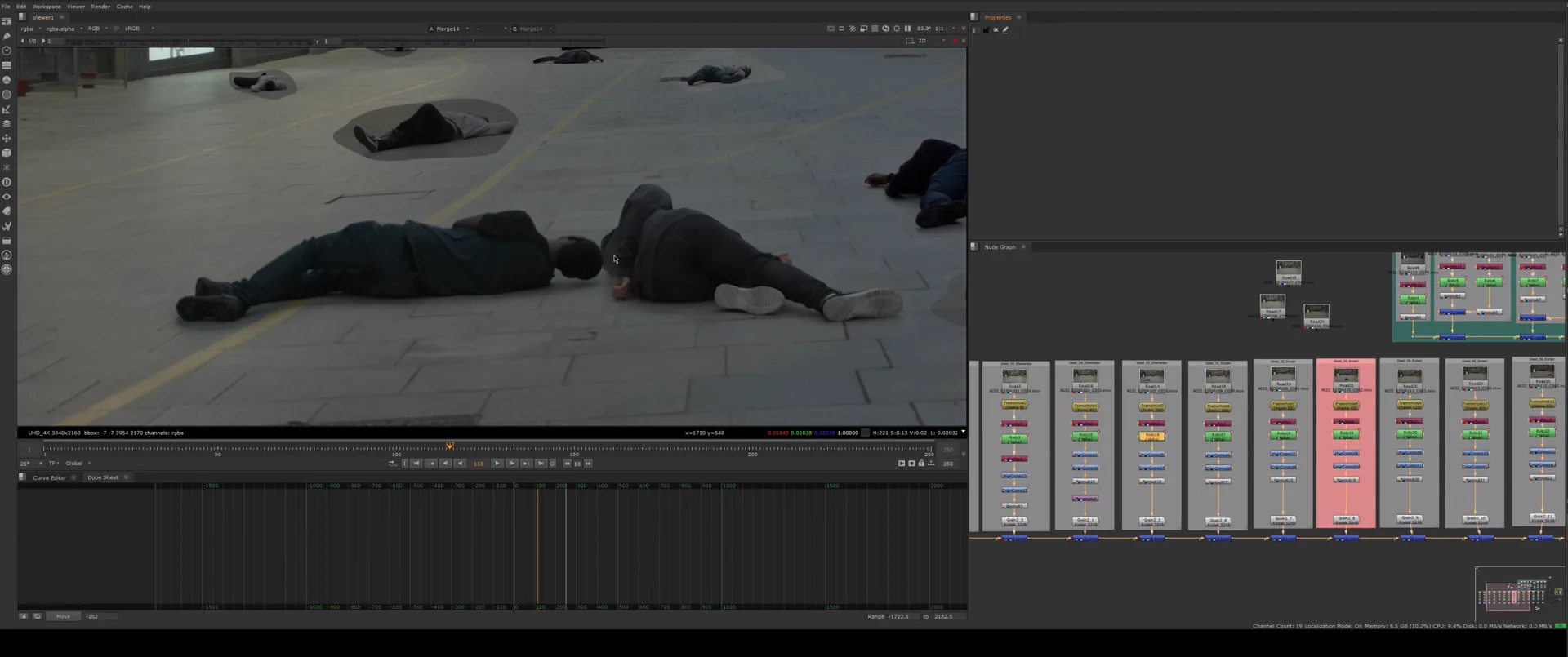Open the rgba channel layer dropdown
The width and height of the screenshot is (1568, 657).
[x=30, y=29]
